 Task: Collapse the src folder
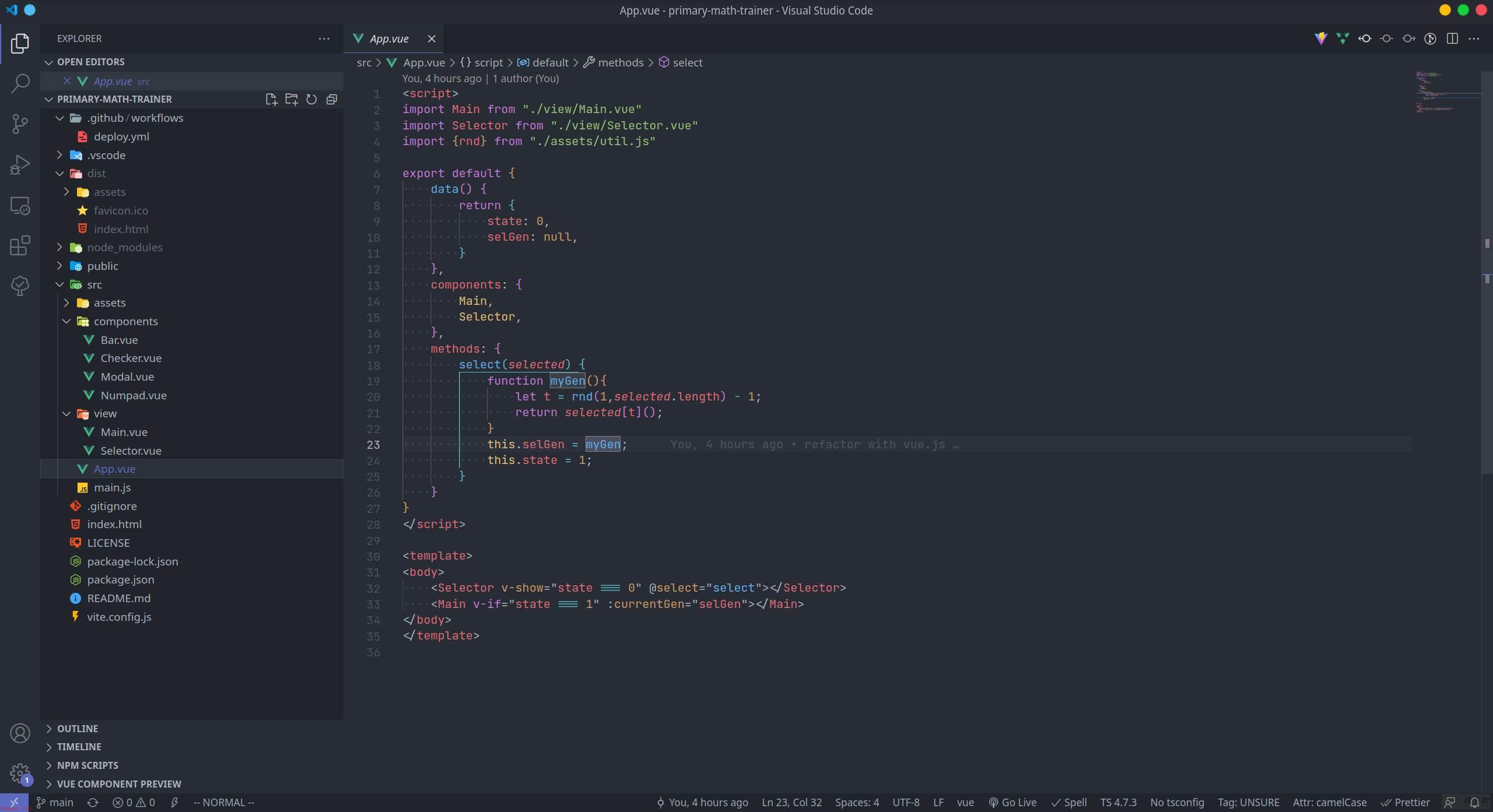pos(192,284)
